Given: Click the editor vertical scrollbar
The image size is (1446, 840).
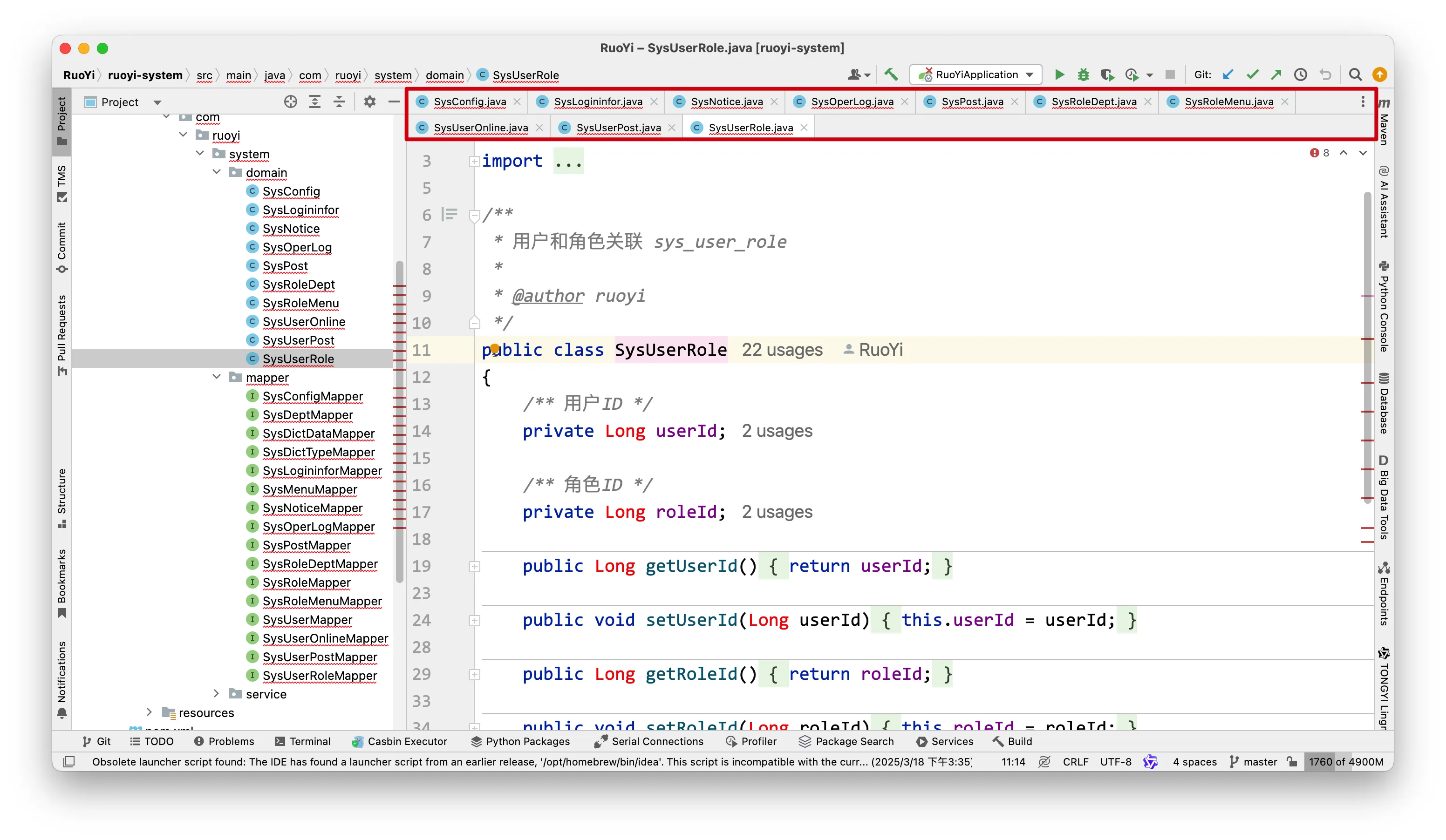Looking at the screenshot, I should [x=1368, y=347].
